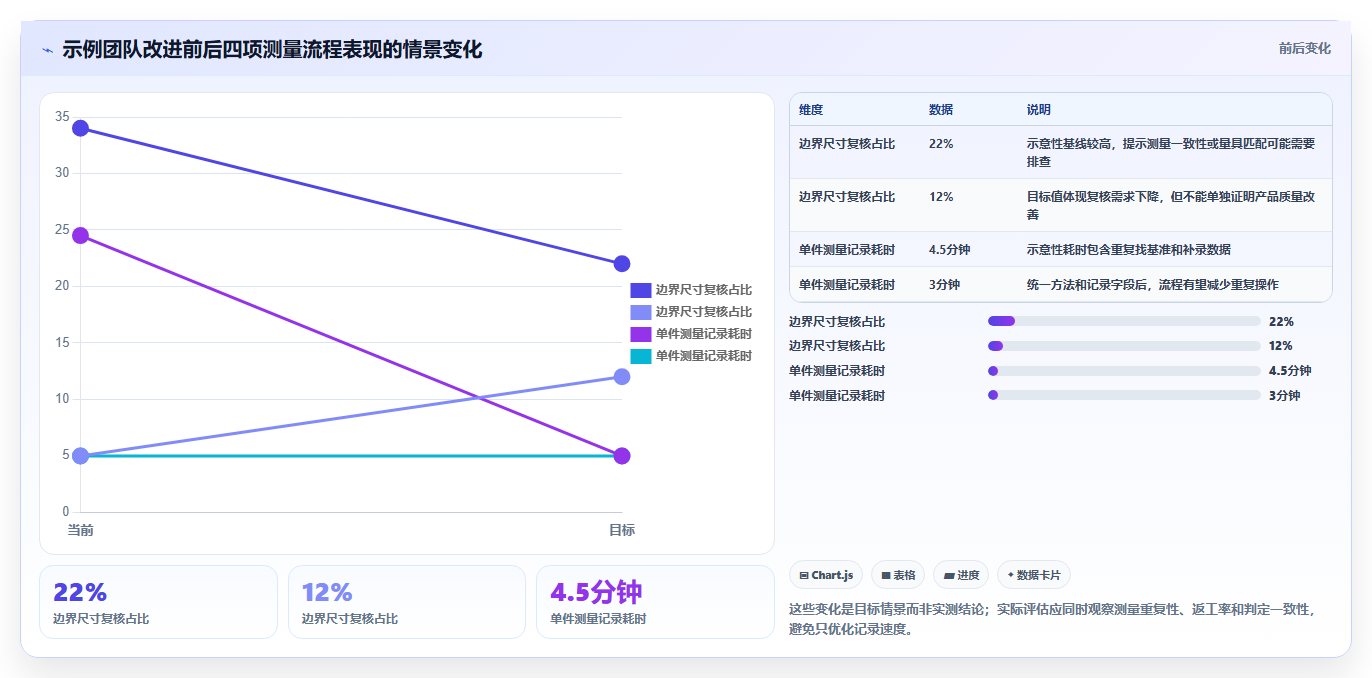This screenshot has height=678, width=1372.
Task: Click the 当前 x-axis label
Action: pos(80,530)
